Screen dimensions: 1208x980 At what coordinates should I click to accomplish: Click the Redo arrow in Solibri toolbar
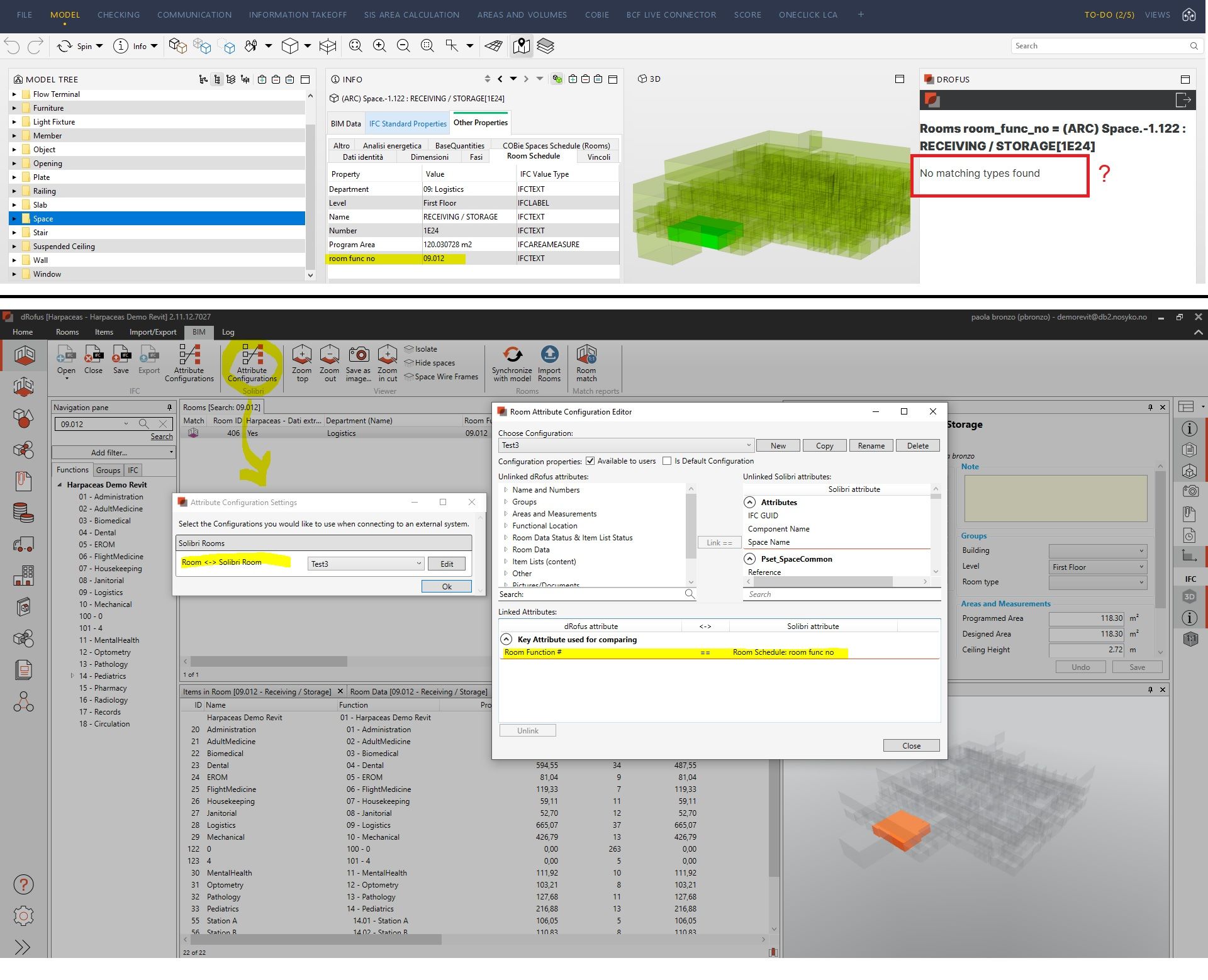36,46
